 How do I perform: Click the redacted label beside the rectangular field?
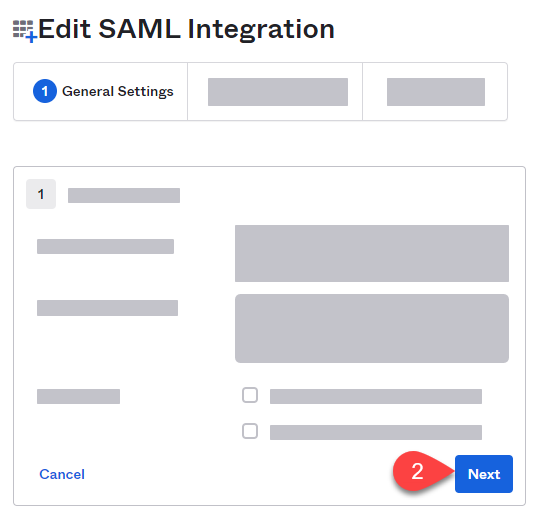(105, 247)
